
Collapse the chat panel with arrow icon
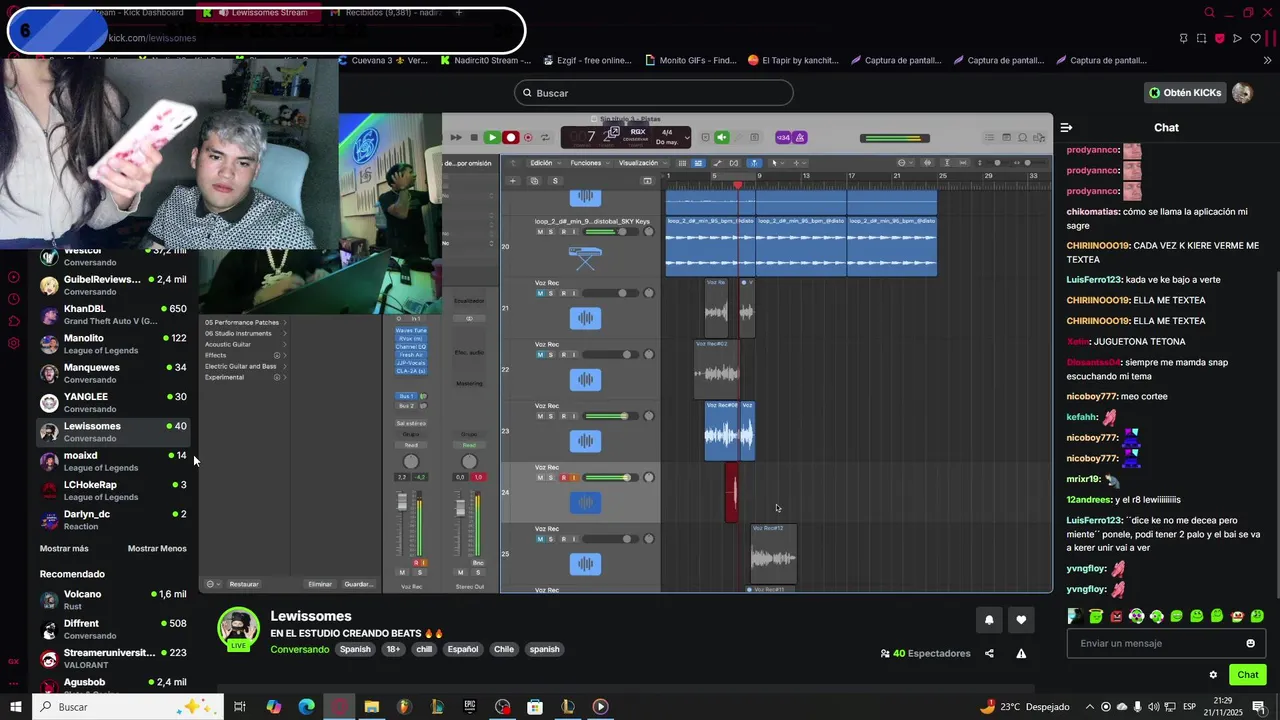(1066, 127)
